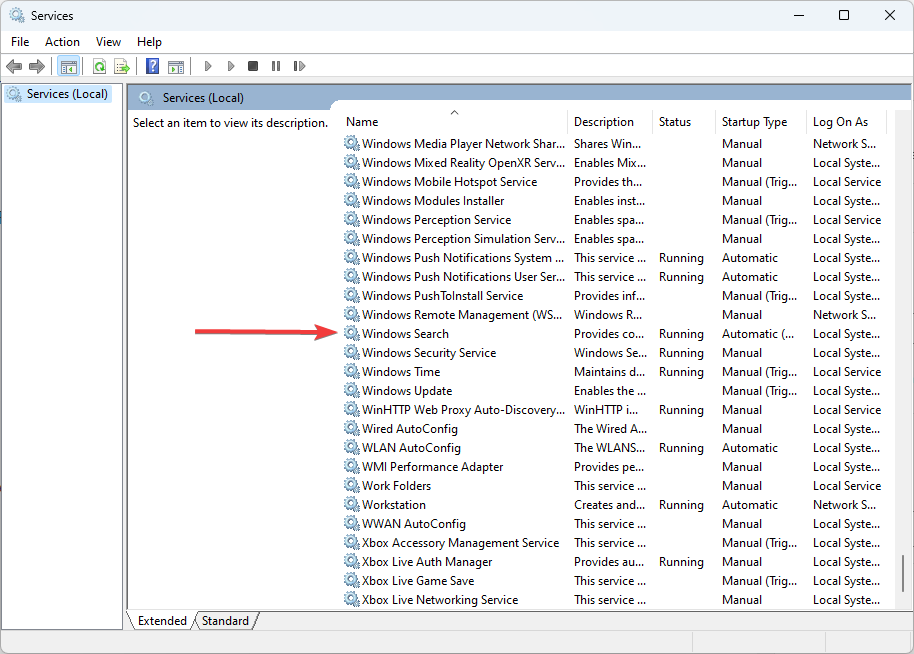Click the Pause Service icon
914x654 pixels.
pyautogui.click(x=276, y=66)
